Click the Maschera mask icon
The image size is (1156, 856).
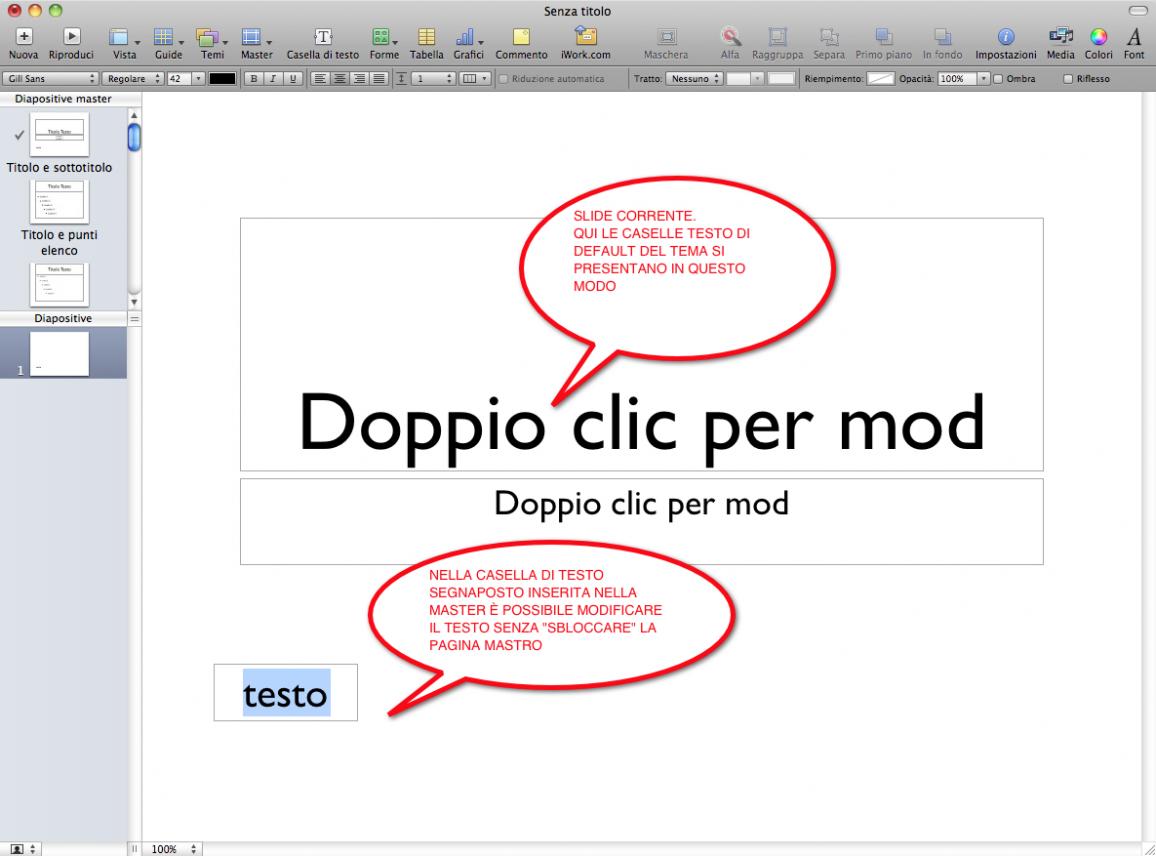[x=666, y=36]
